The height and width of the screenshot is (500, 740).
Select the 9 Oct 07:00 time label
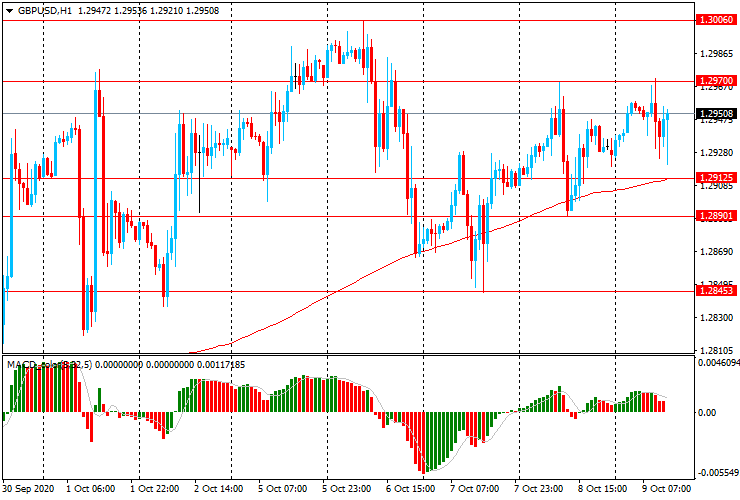tap(666, 488)
